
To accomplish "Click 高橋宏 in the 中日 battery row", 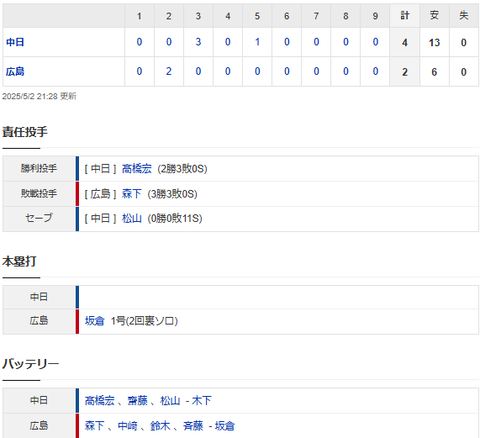I will tap(99, 400).
